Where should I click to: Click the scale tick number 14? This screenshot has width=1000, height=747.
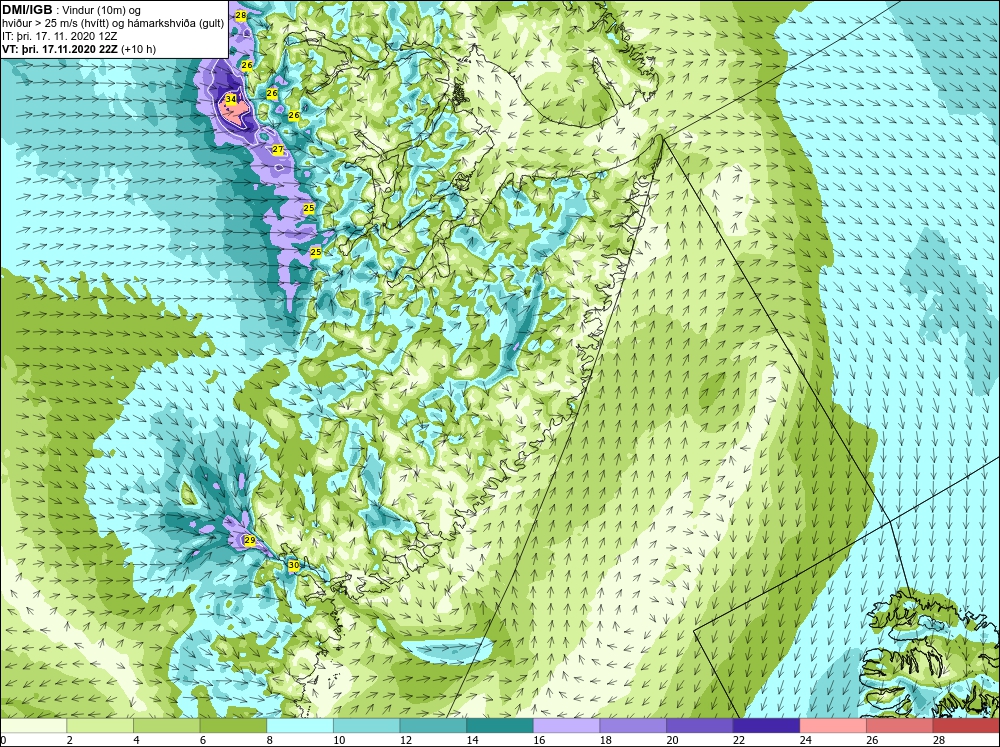pos(472,740)
